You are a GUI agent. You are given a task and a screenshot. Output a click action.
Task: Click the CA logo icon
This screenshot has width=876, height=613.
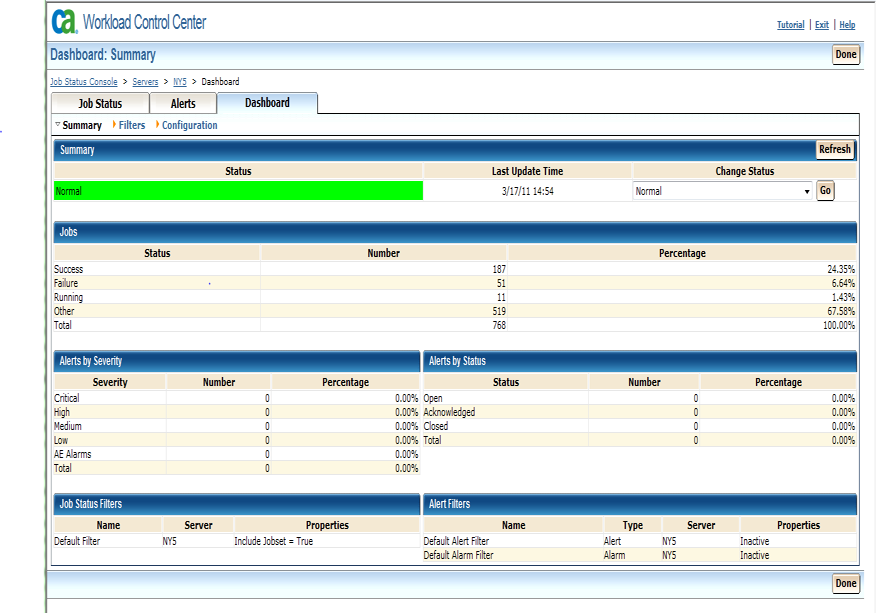click(65, 21)
